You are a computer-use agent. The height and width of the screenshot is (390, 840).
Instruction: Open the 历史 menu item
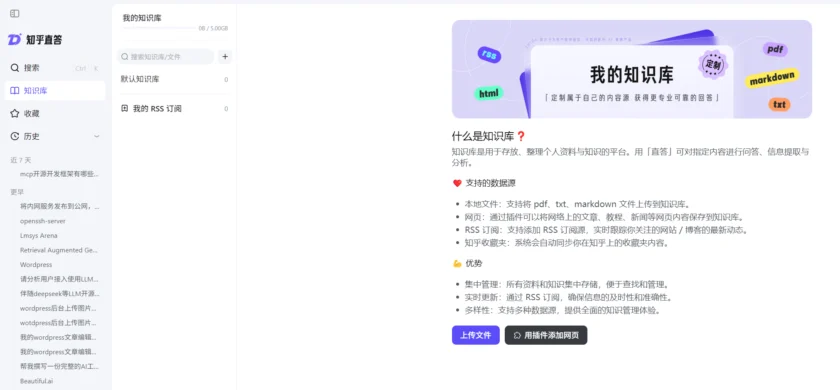(55, 136)
